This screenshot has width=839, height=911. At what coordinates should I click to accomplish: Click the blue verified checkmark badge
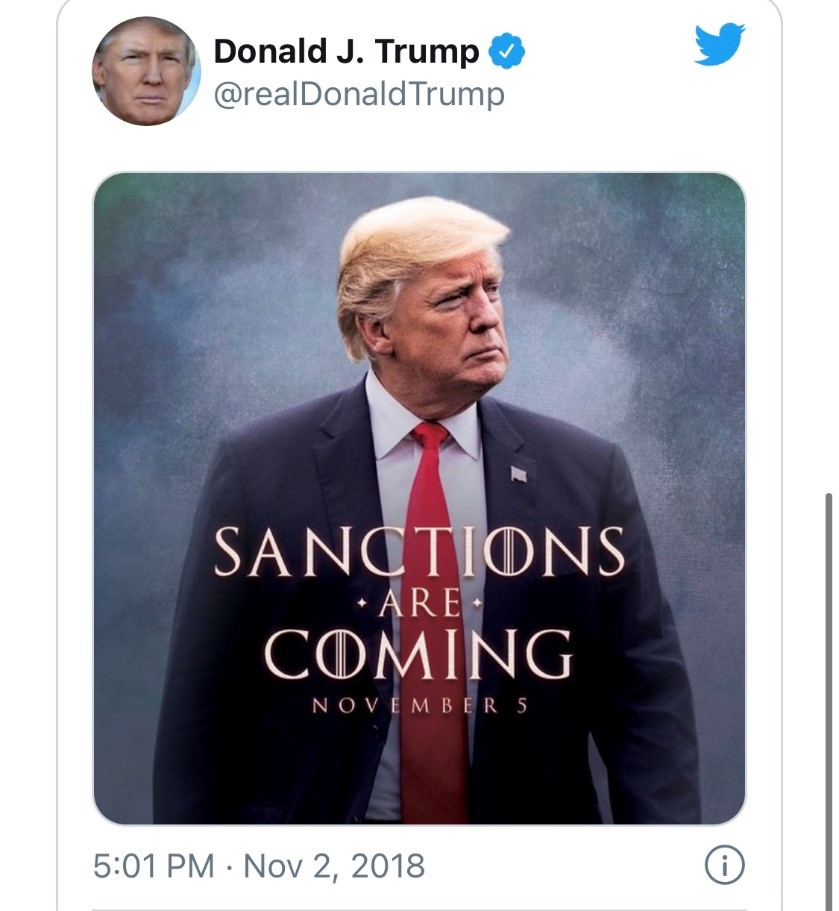point(507,52)
